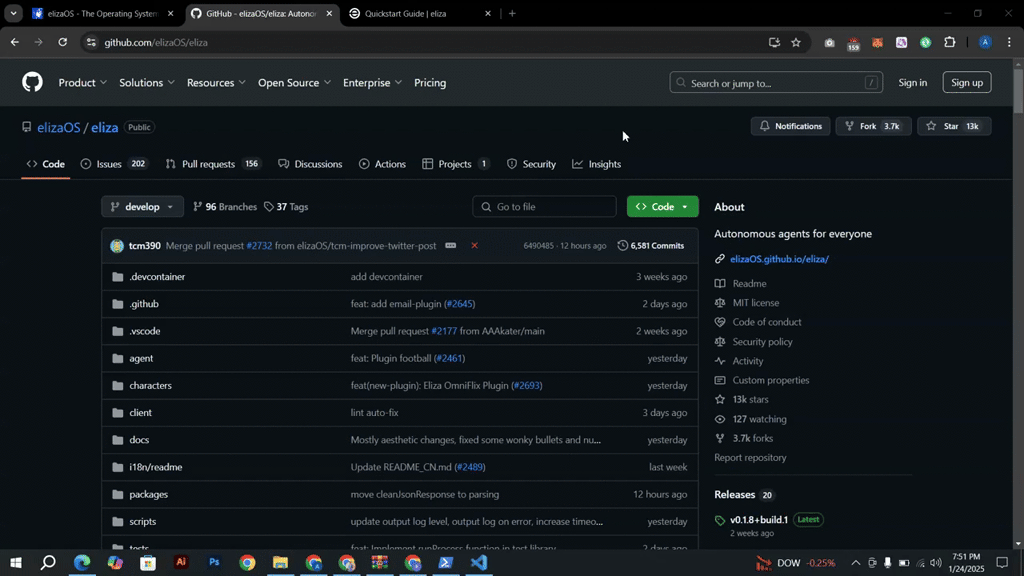Click Report repository
This screenshot has width=1024, height=576.
click(750, 457)
